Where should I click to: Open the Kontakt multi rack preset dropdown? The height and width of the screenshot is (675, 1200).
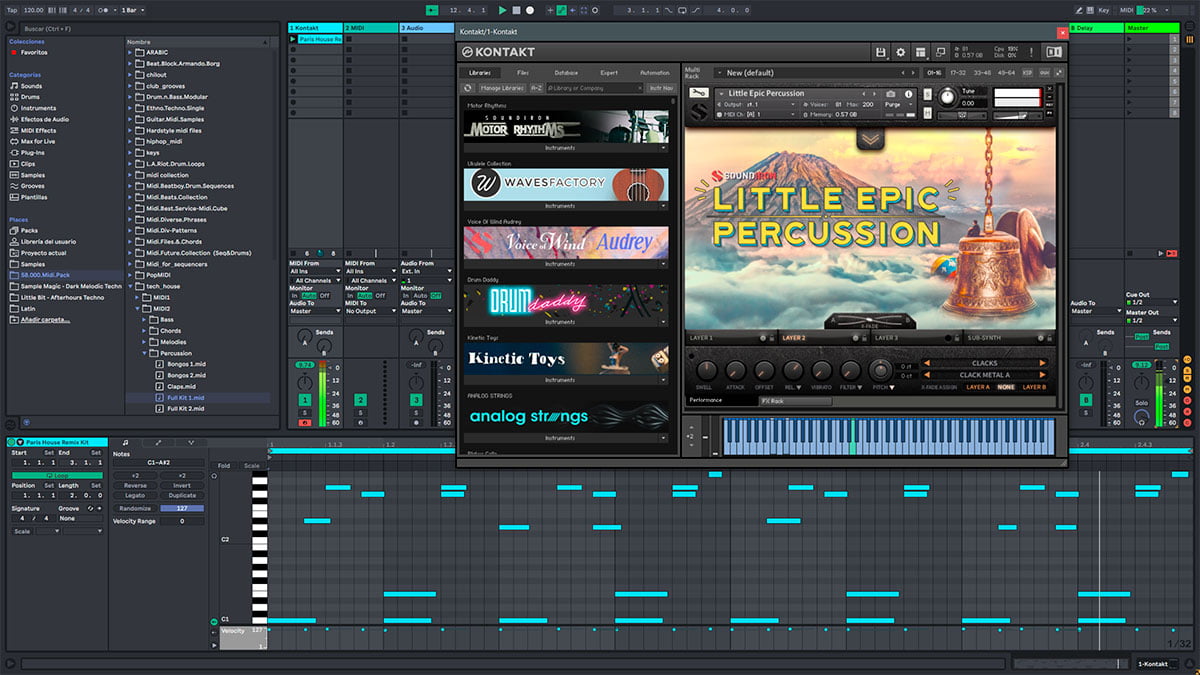(818, 73)
